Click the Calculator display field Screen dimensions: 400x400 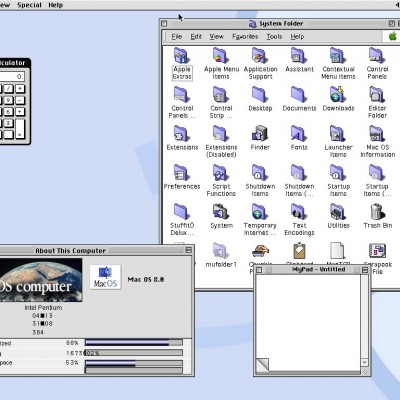coord(12,76)
